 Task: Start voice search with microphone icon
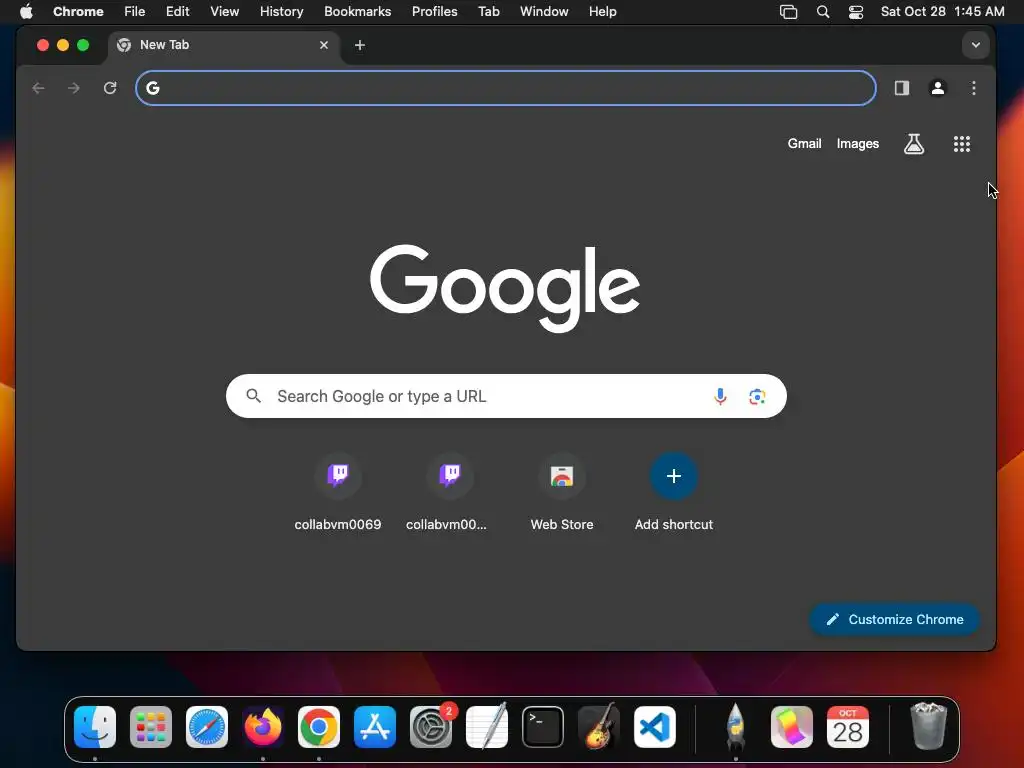point(720,396)
